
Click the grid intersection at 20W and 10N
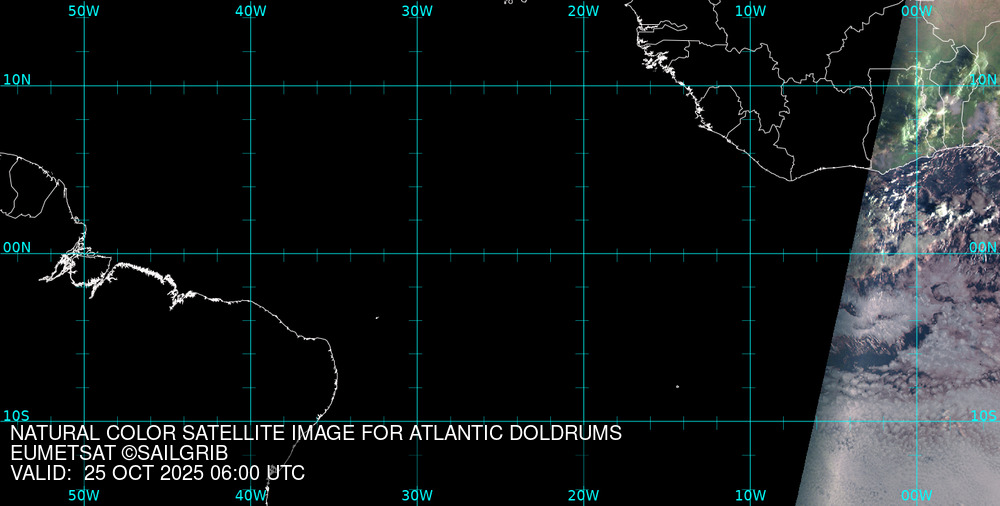[x=583, y=86]
